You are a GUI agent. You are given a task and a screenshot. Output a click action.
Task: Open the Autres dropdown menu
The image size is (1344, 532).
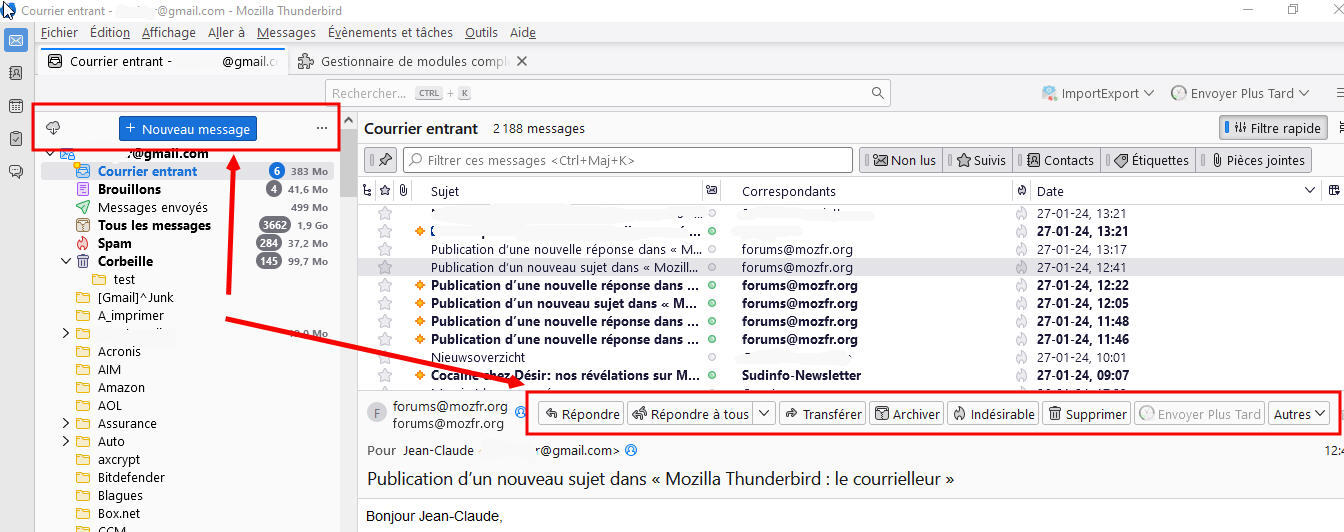pyautogui.click(x=1299, y=413)
